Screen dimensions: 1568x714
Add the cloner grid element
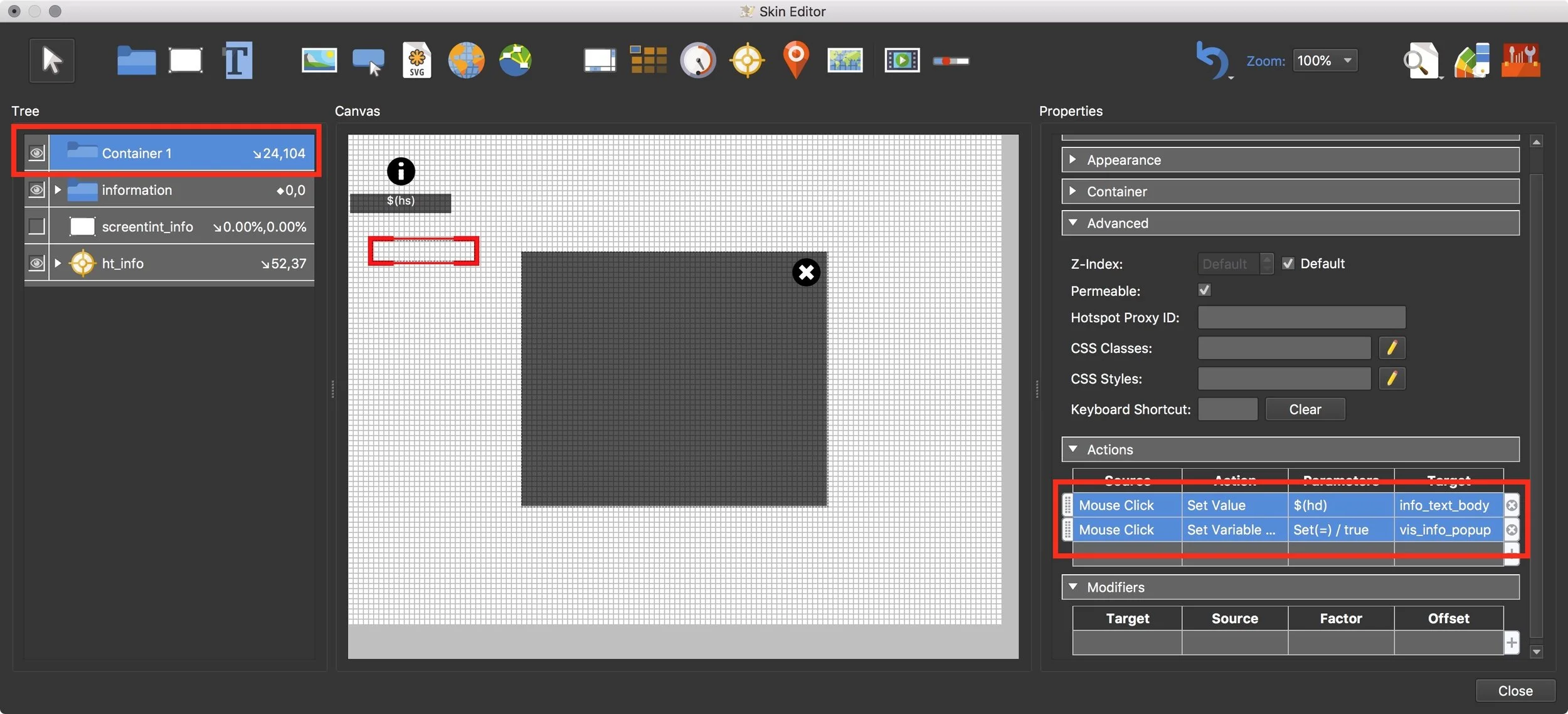[x=648, y=60]
